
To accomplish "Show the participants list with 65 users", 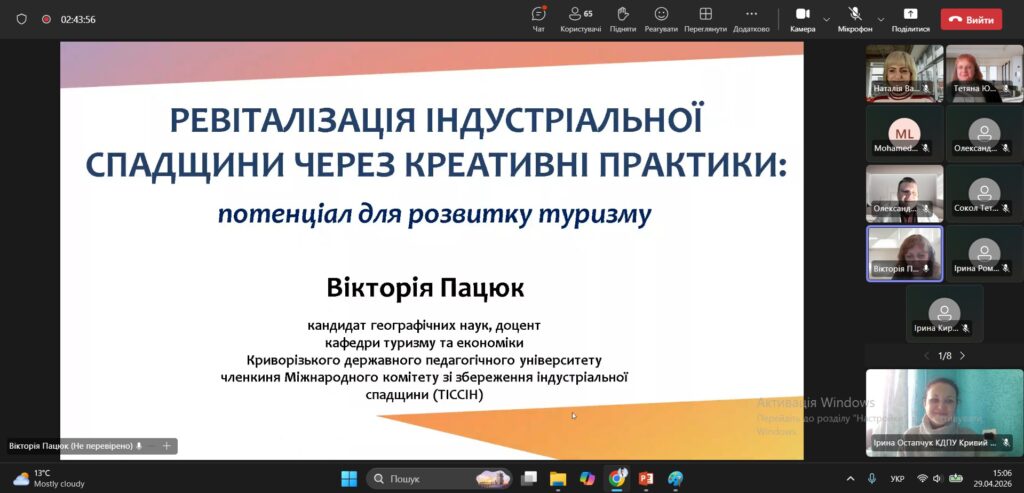I will (x=581, y=14).
